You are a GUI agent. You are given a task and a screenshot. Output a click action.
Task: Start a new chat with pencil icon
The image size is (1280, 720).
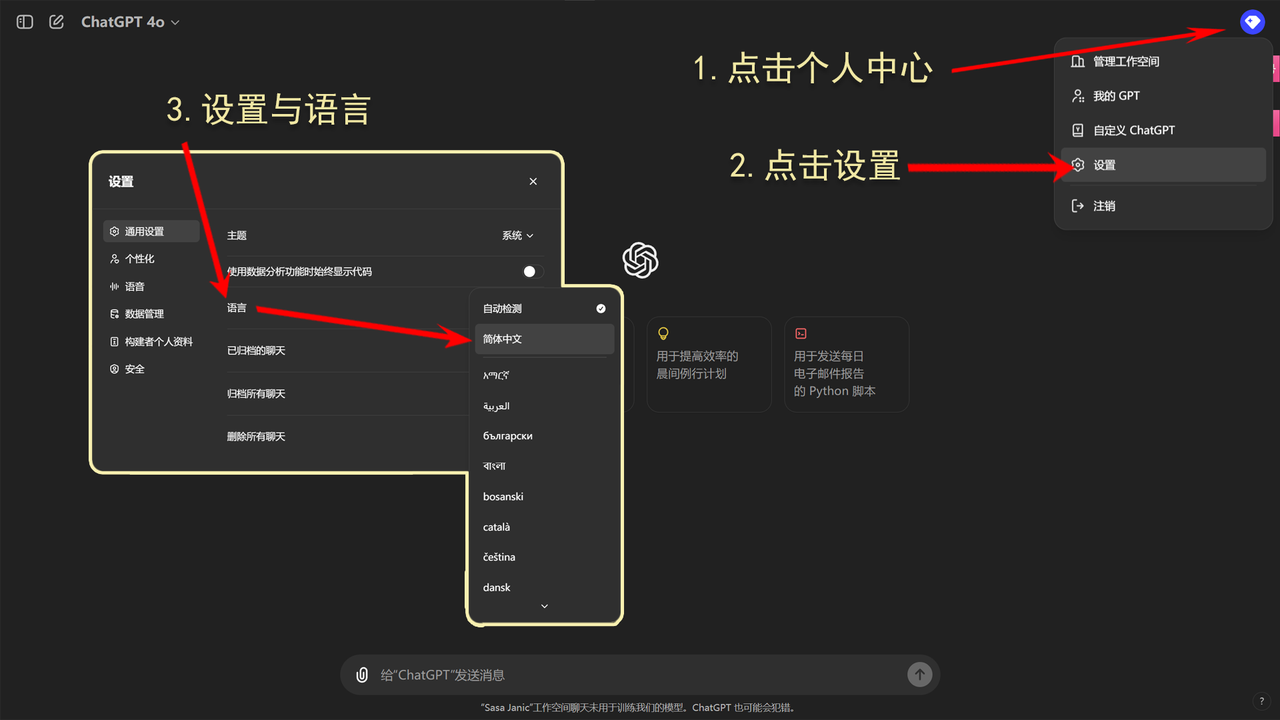click(56, 21)
